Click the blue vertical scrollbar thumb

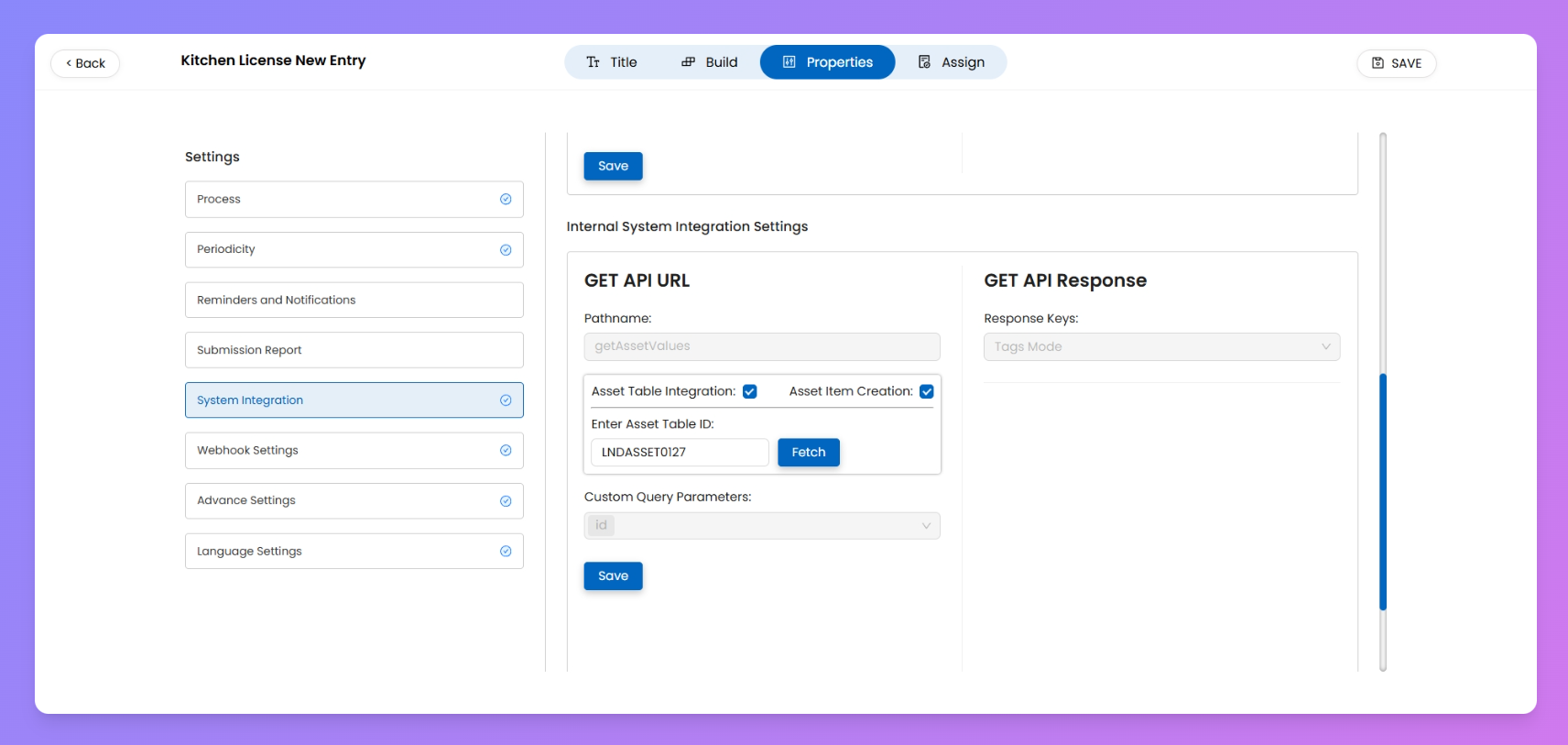1383,492
